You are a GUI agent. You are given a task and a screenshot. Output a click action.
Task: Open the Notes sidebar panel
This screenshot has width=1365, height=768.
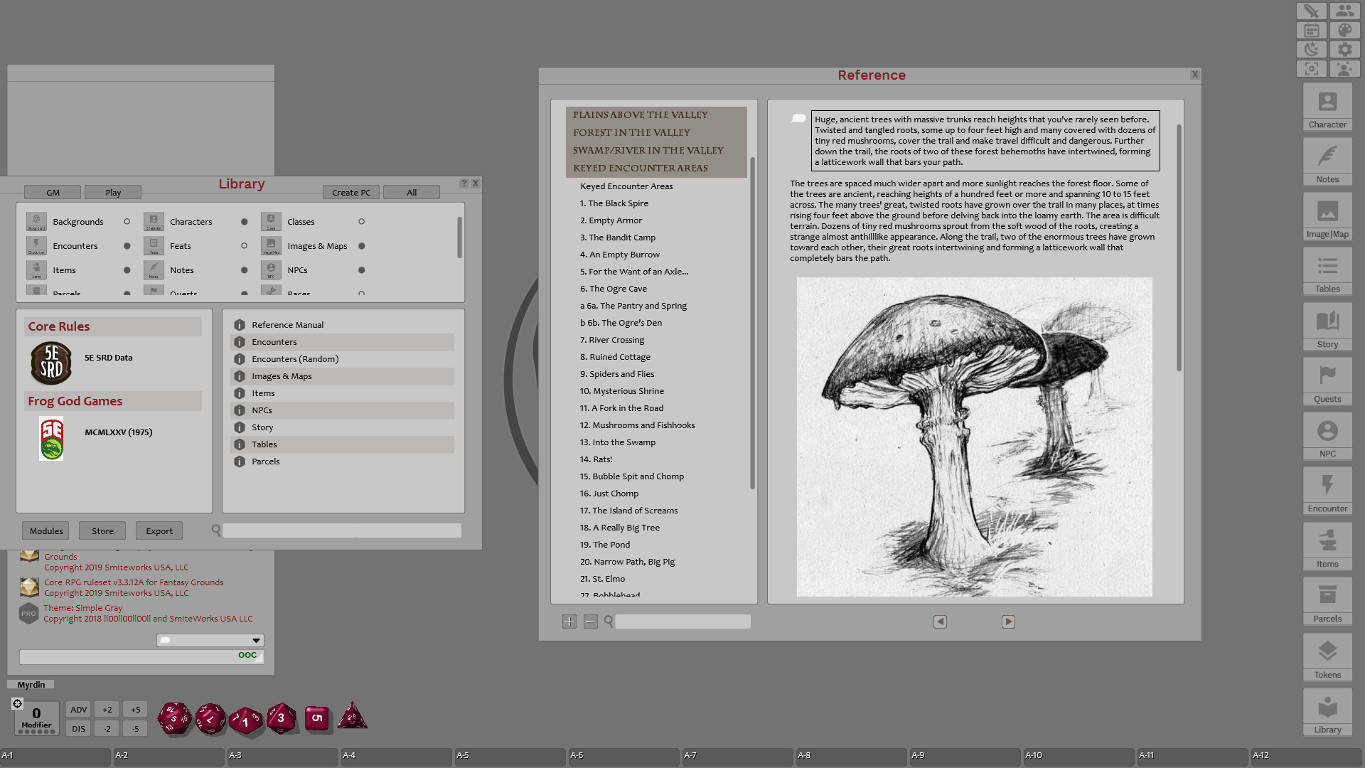click(x=1326, y=160)
